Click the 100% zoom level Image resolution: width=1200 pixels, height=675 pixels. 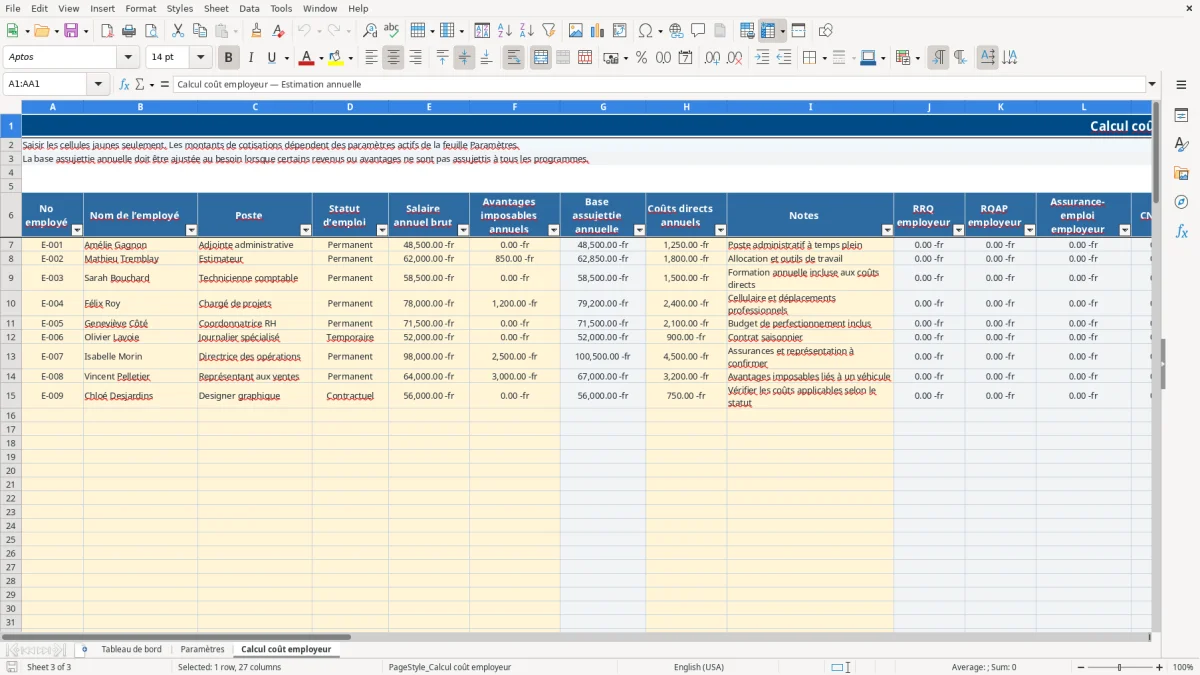1183,667
